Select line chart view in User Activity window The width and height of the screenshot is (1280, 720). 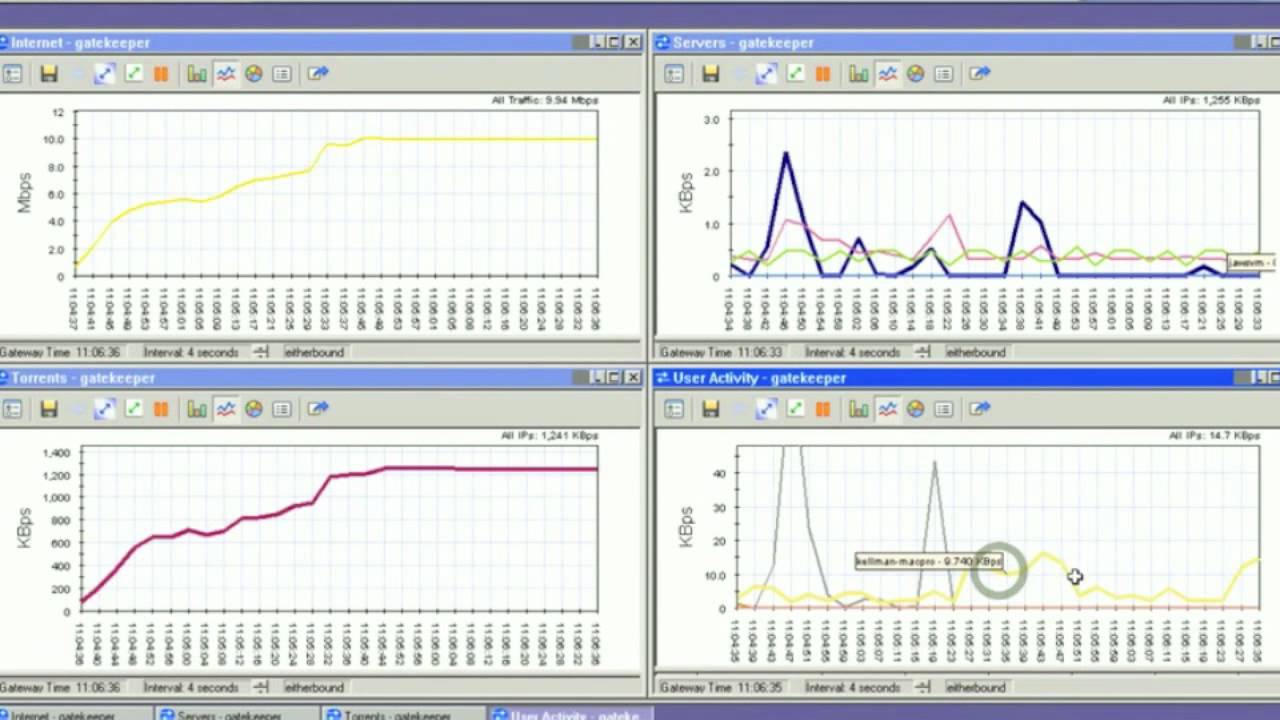[x=888, y=409]
